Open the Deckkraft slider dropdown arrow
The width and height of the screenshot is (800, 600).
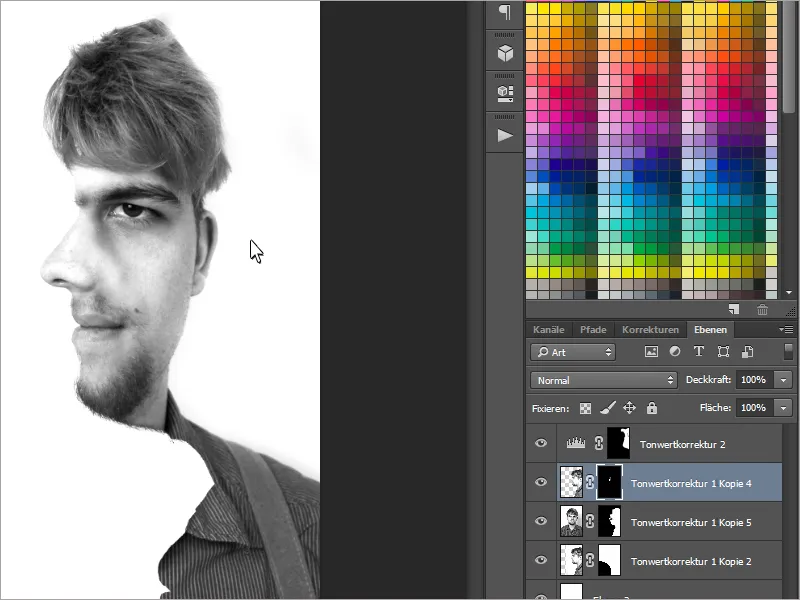click(x=784, y=380)
